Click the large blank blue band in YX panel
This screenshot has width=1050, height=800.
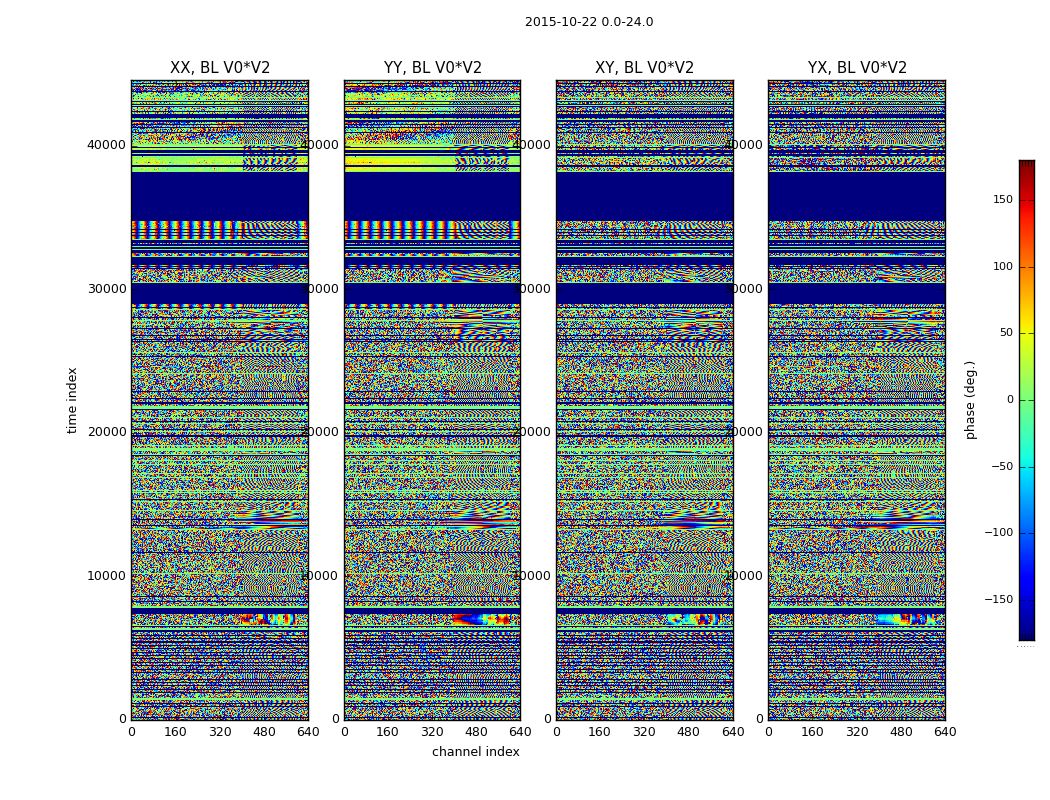[x=857, y=196]
